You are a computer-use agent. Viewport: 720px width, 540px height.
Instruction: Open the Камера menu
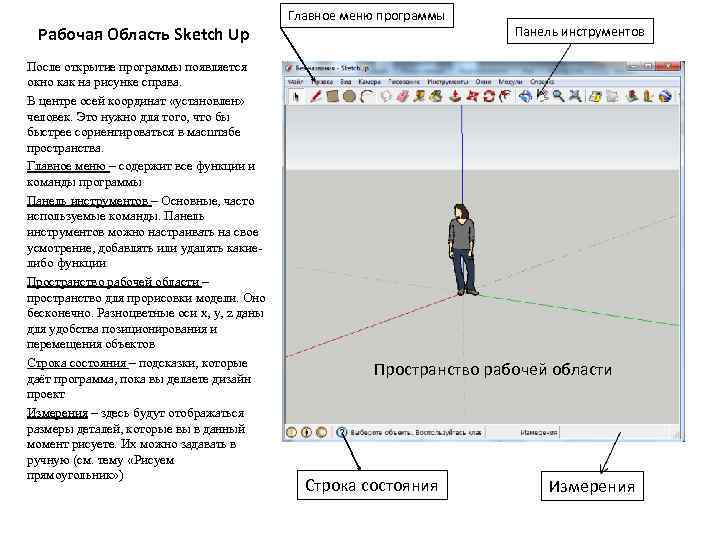pyautogui.click(x=369, y=82)
